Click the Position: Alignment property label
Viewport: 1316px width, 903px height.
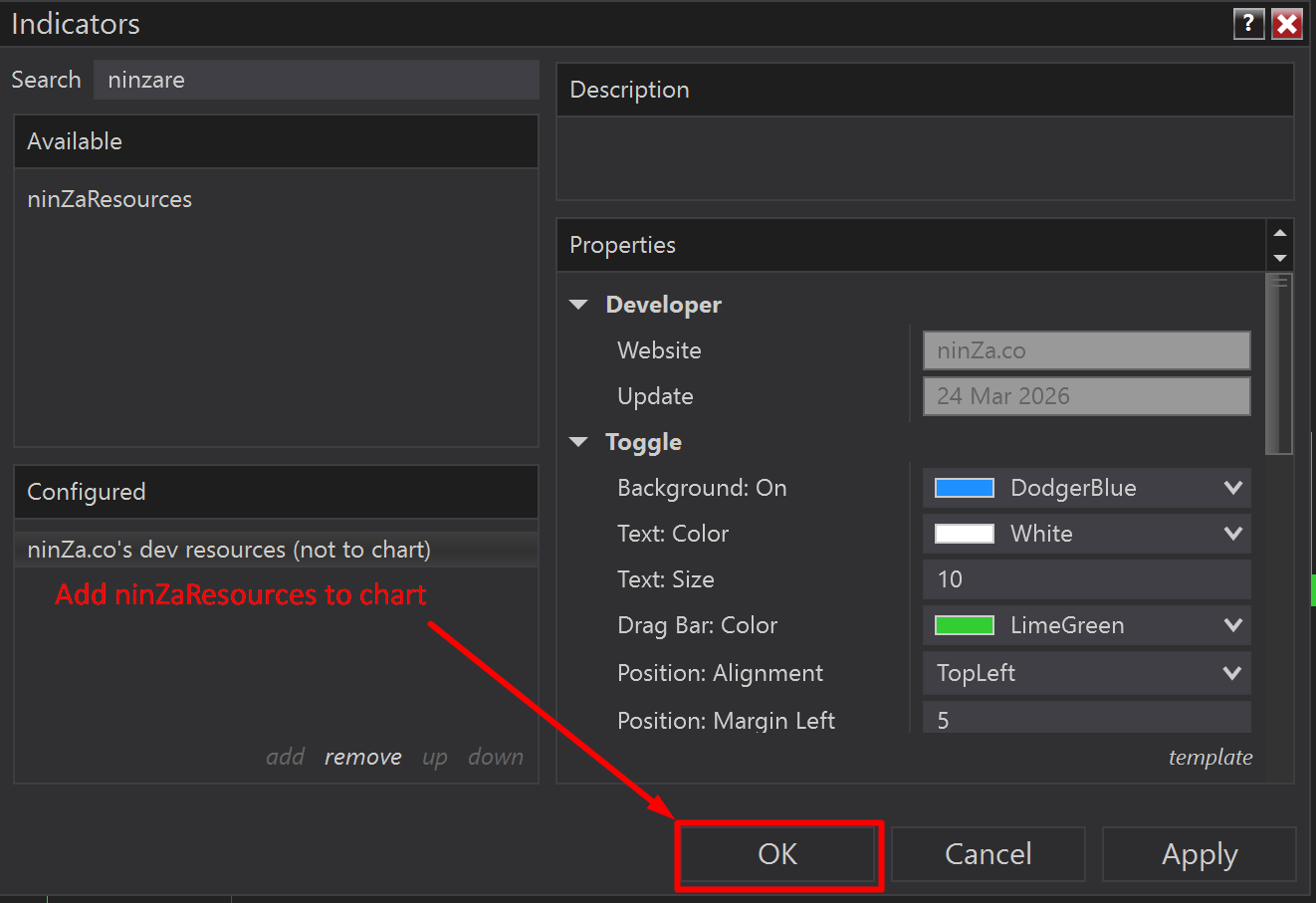tap(720, 673)
